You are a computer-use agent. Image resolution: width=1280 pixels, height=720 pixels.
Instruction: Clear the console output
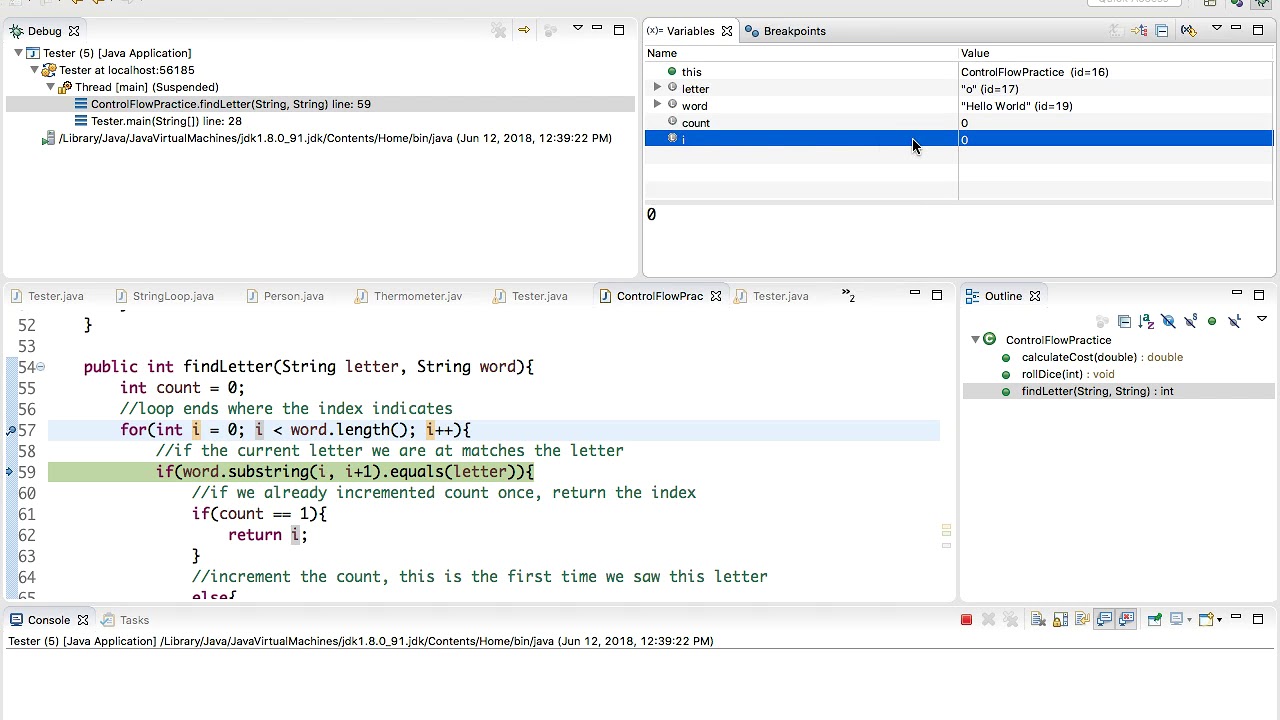tap(1038, 620)
